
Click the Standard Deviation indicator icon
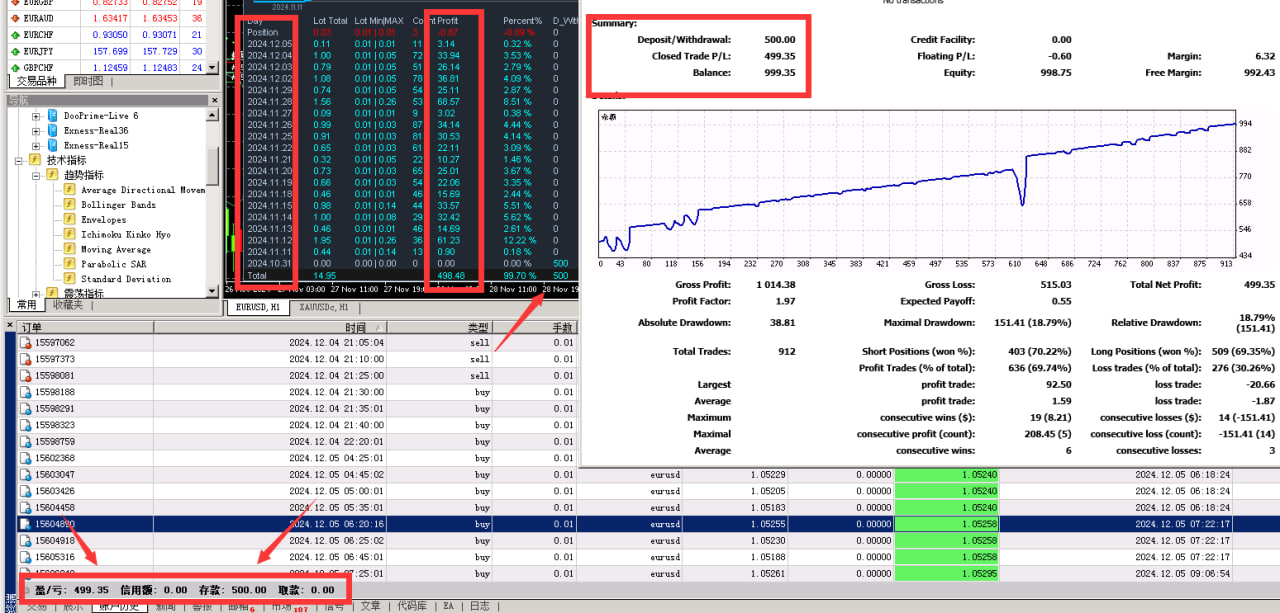pyautogui.click(x=70, y=279)
